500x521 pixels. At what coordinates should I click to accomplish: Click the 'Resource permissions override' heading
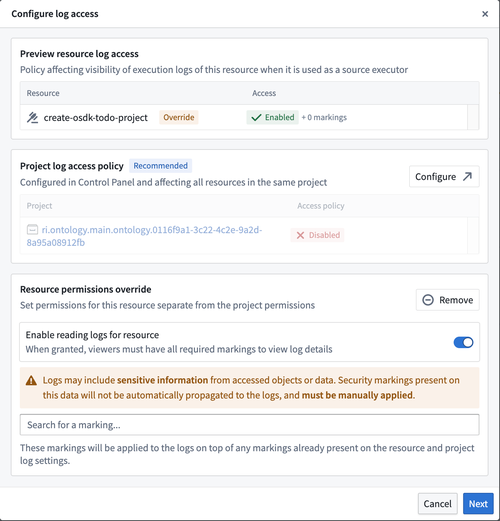(86, 289)
